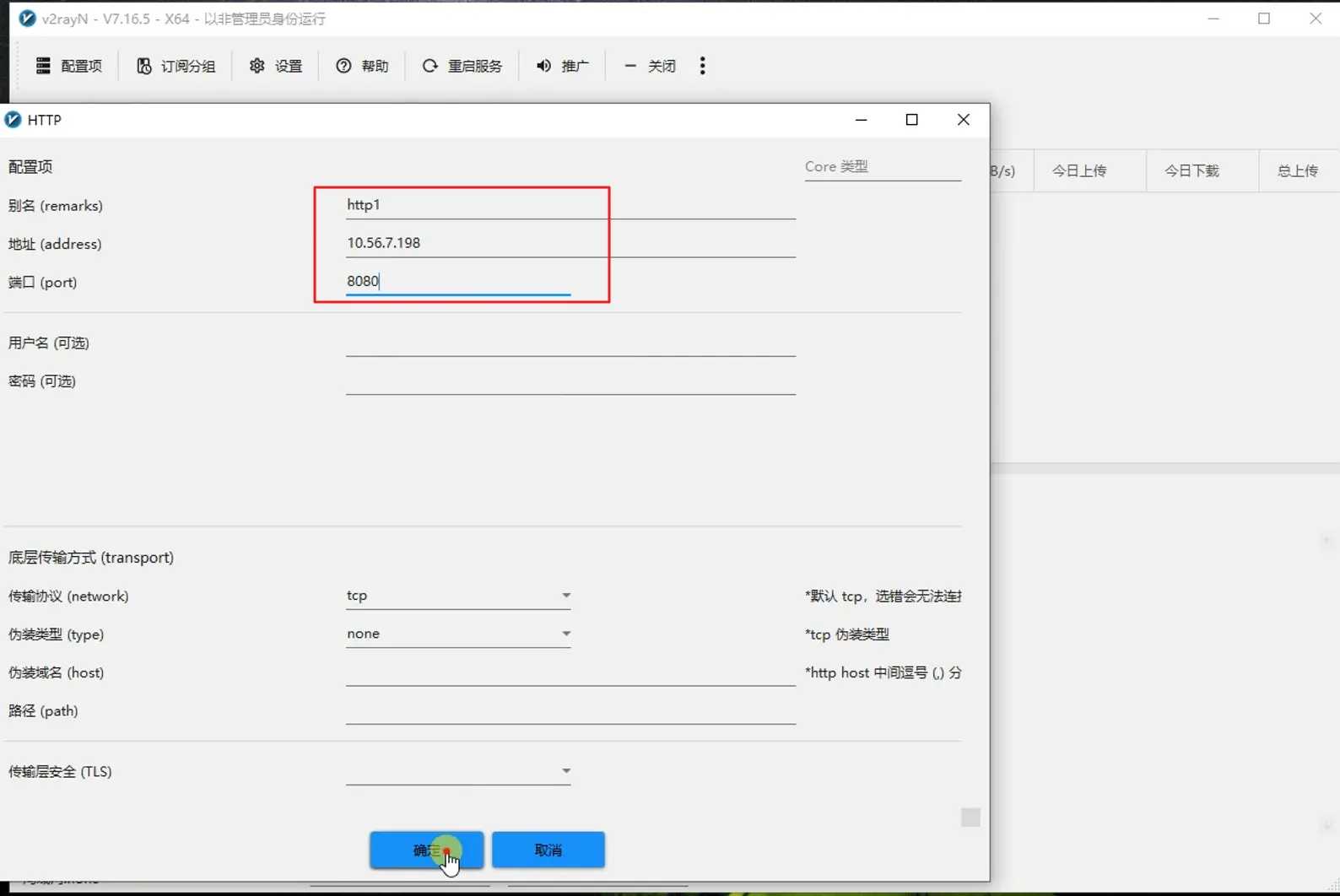The width and height of the screenshot is (1340, 896).
Task: Open the three-dot overflow menu
Action: (x=702, y=66)
